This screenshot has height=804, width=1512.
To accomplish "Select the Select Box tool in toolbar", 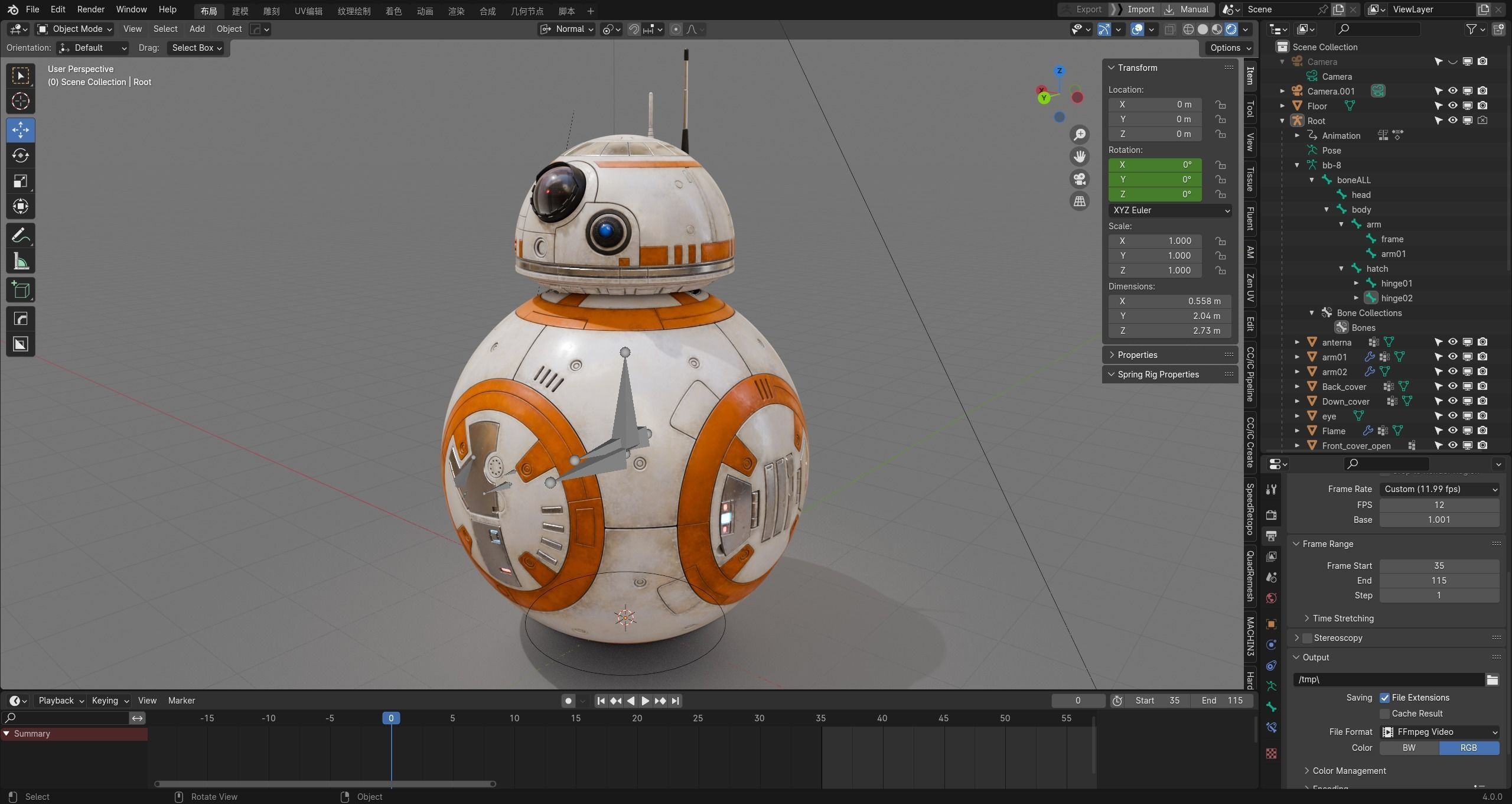I will (x=21, y=76).
